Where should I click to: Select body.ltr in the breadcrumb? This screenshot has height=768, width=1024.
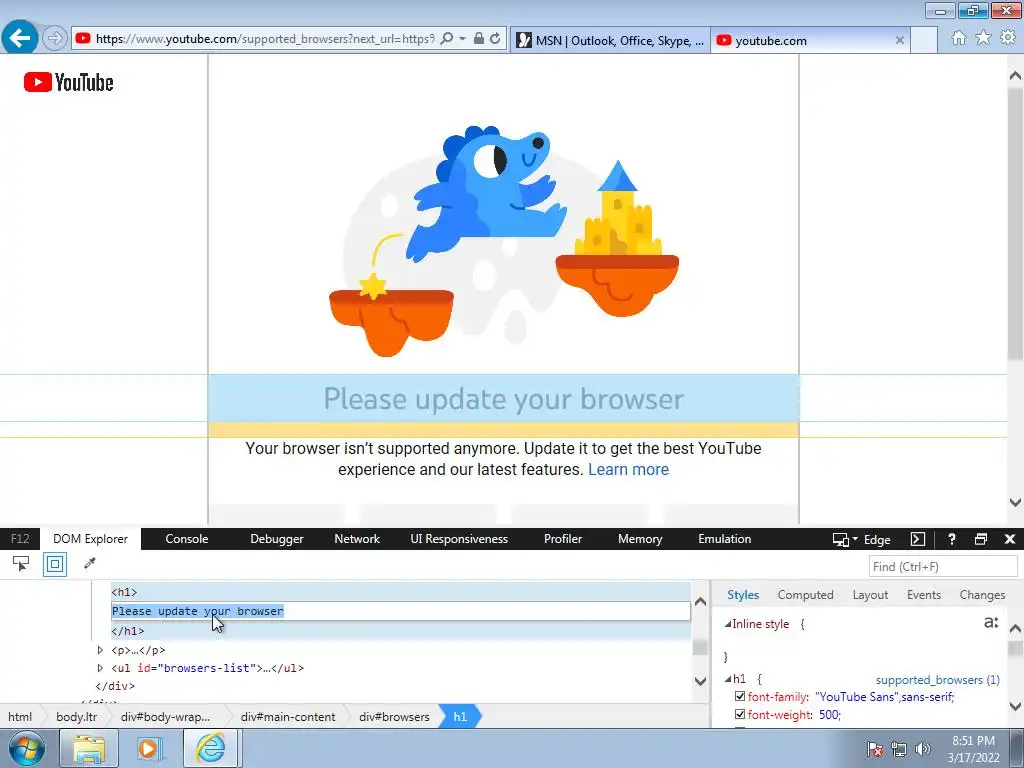coord(76,716)
